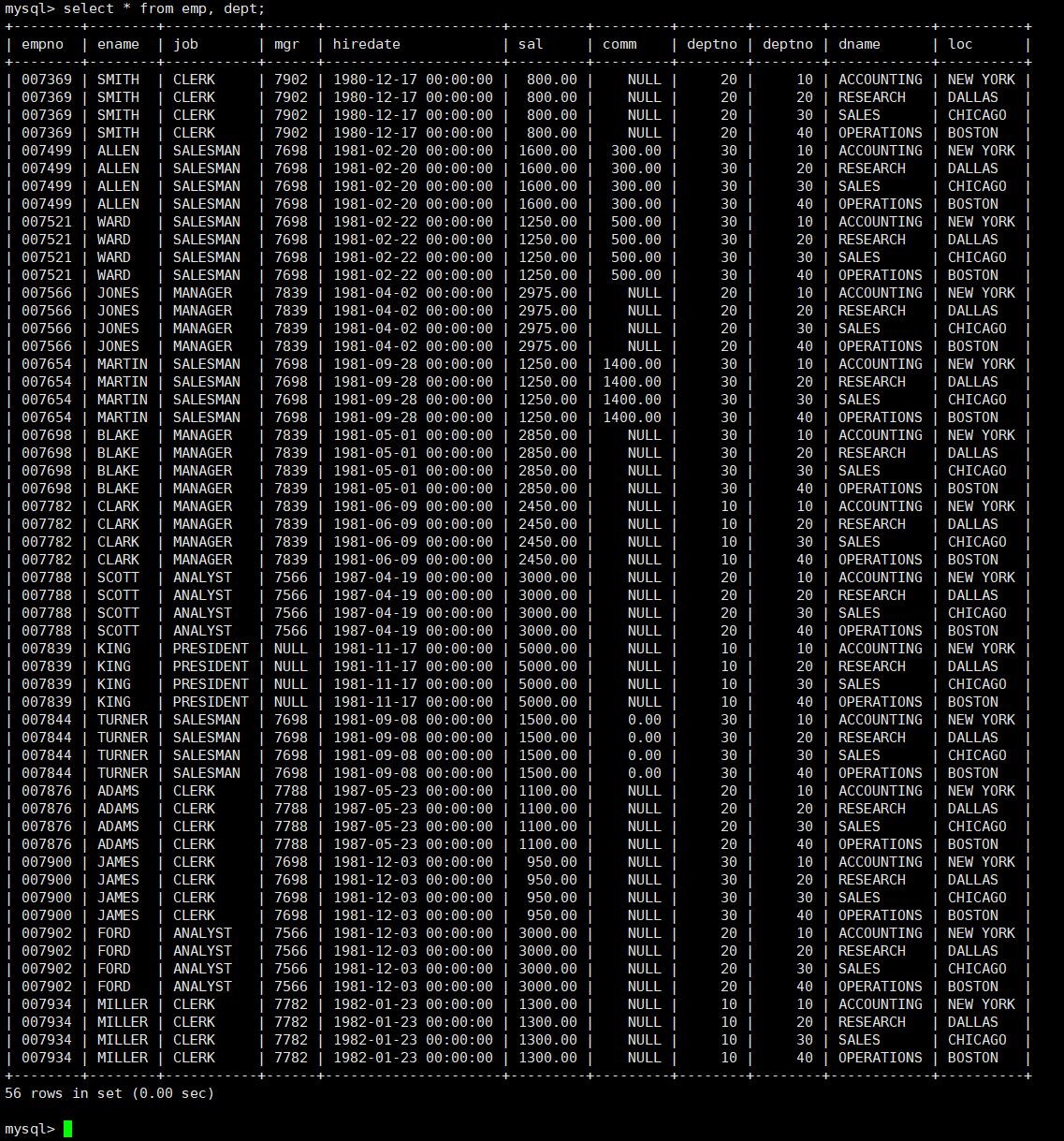Click 007521 in WARD's NEW YORK row
This screenshot has width=1064, height=1141.
pyautogui.click(x=47, y=222)
